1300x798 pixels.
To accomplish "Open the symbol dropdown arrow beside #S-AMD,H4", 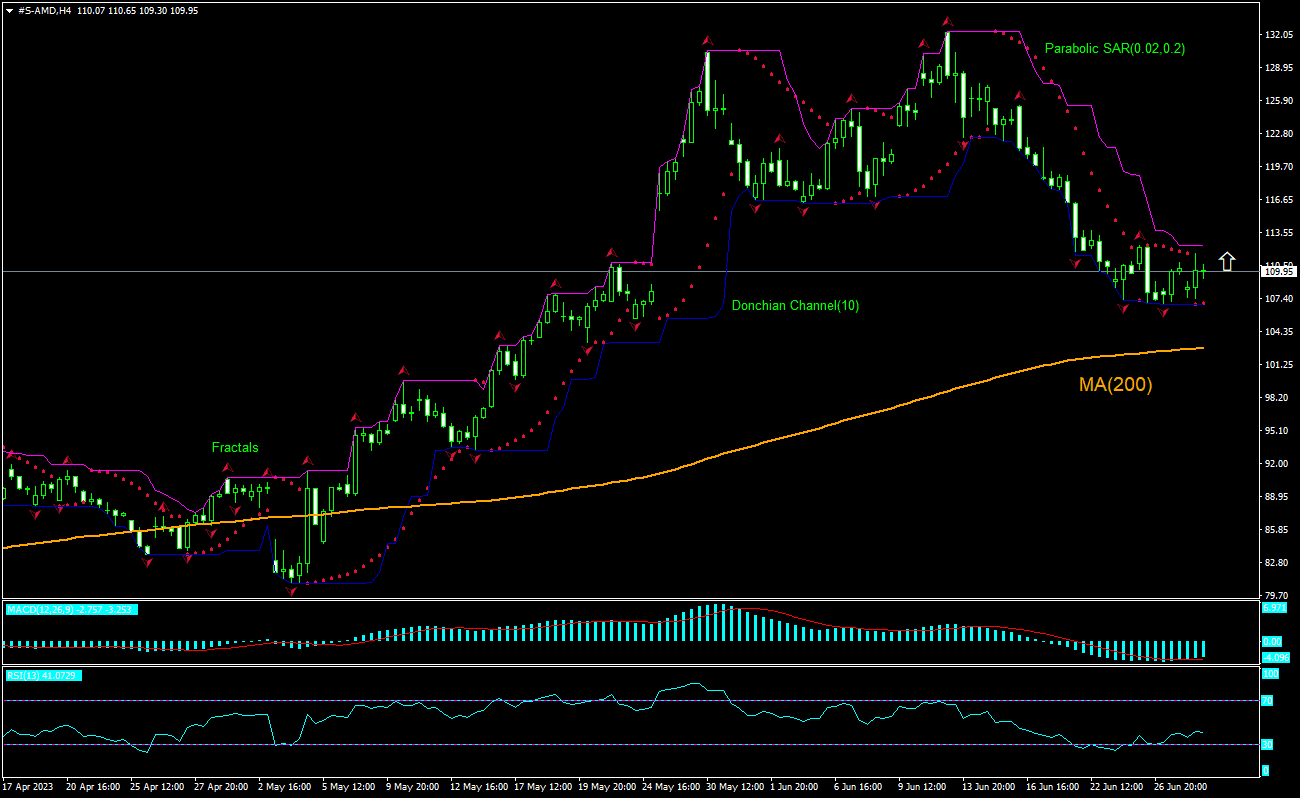I will tap(10, 10).
